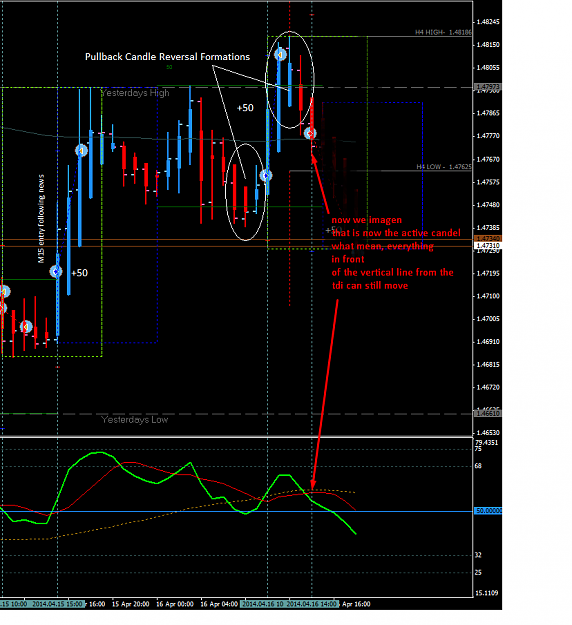Click the 16 Apr 04:00 time label

click(219, 604)
